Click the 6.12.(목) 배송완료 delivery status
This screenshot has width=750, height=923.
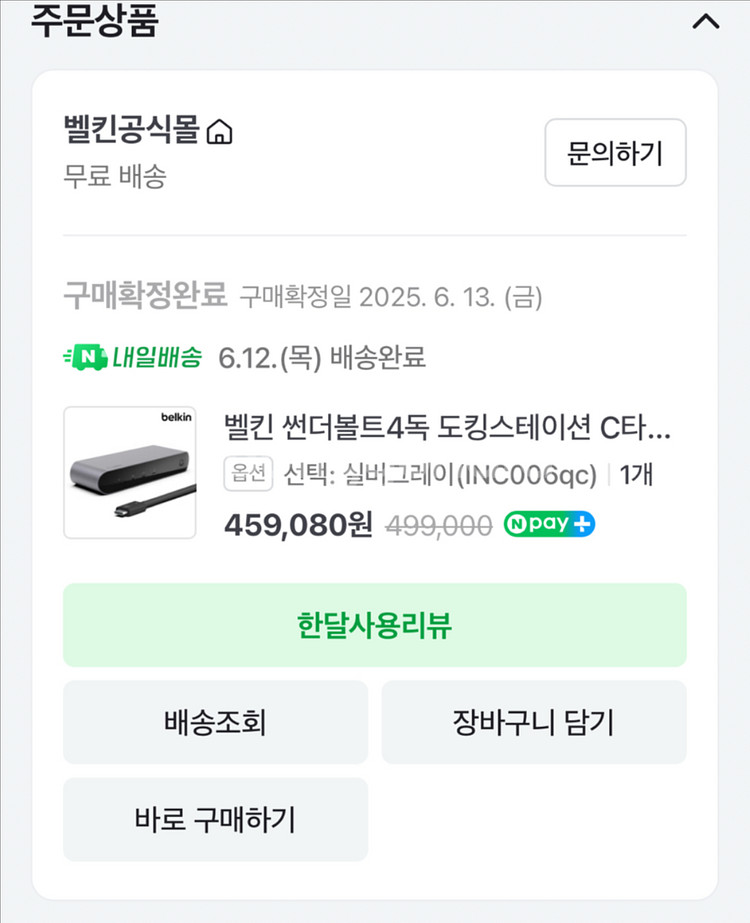pyautogui.click(x=322, y=357)
